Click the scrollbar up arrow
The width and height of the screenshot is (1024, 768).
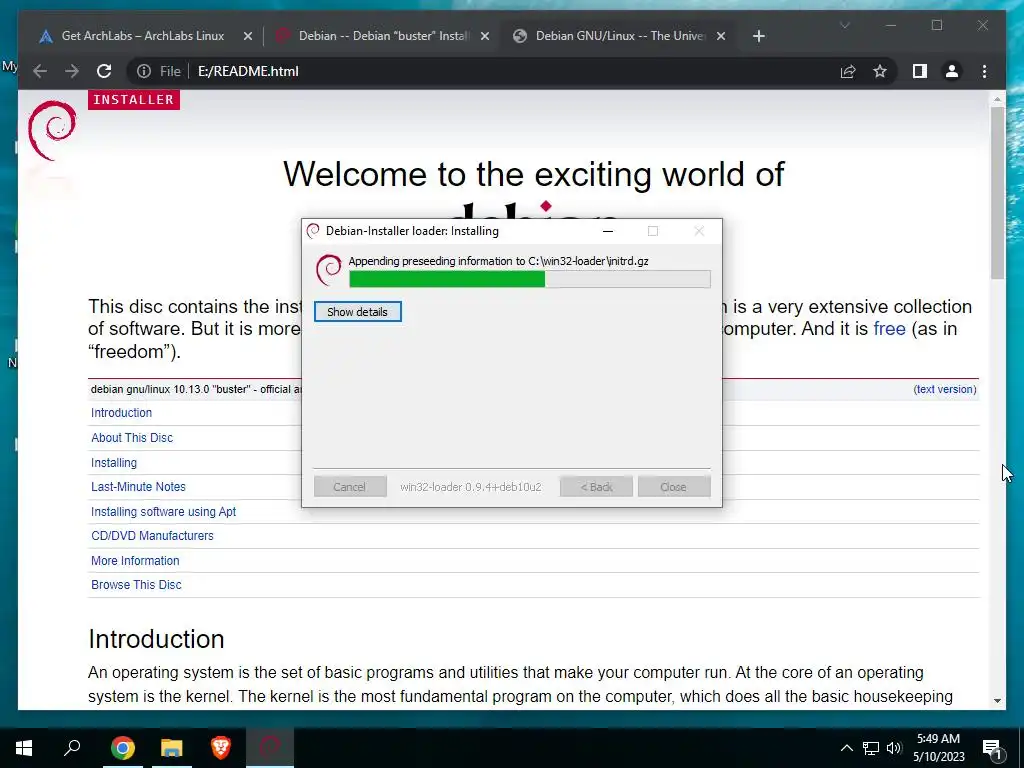pos(997,99)
